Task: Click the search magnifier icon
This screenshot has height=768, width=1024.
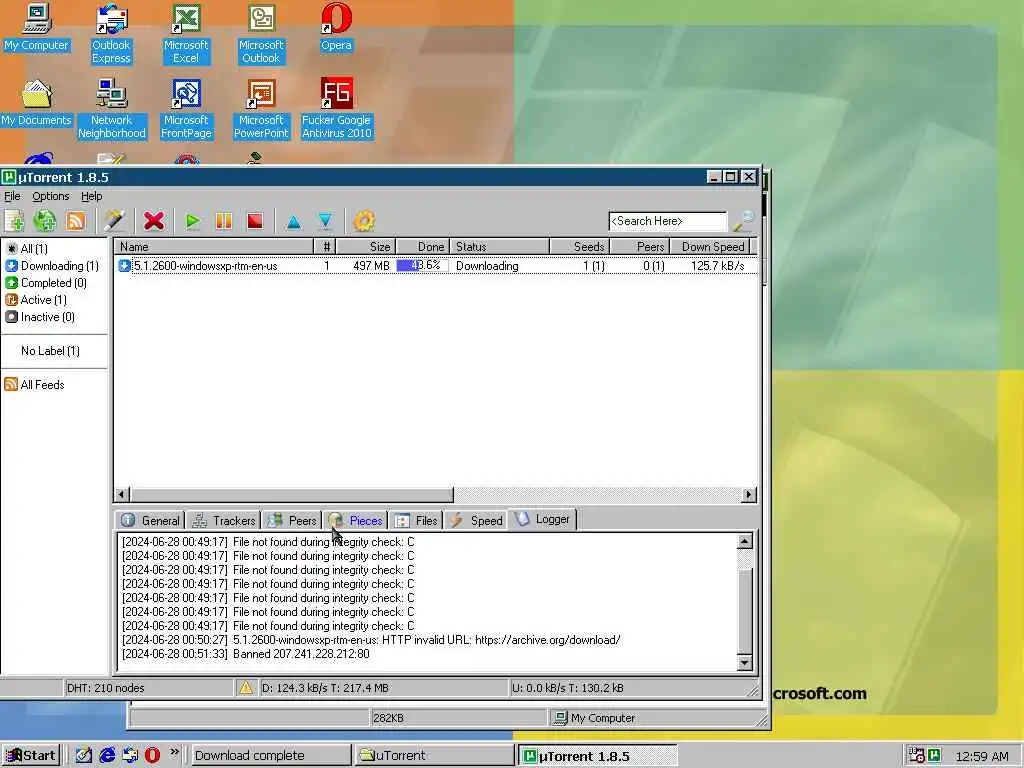Action: point(743,221)
